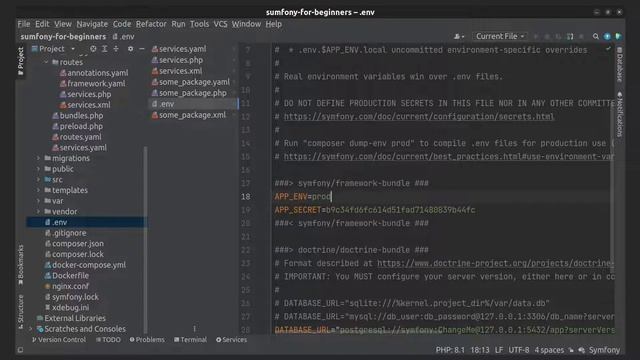Open the Version Control tool window
640x360 pixels.
pyautogui.click(x=58, y=340)
